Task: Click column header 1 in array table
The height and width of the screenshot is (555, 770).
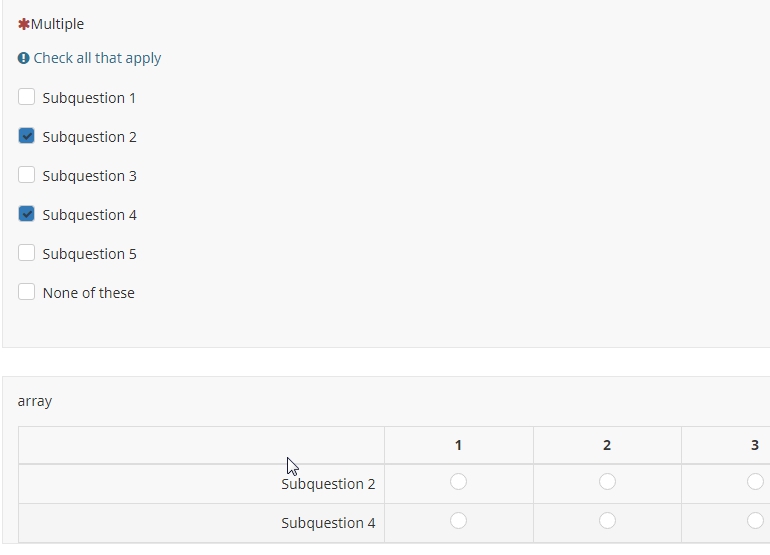Action: click(458, 445)
